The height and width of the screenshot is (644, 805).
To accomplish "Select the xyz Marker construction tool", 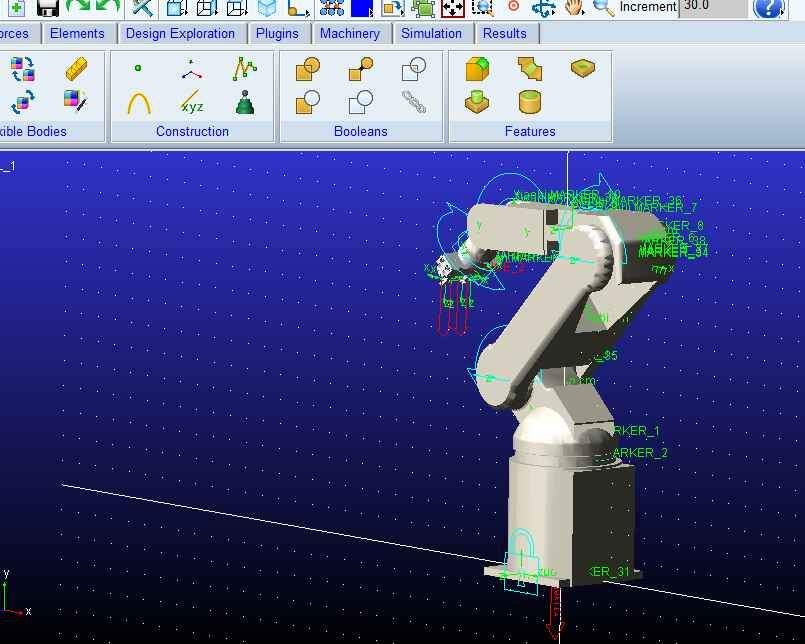I will tap(192, 102).
